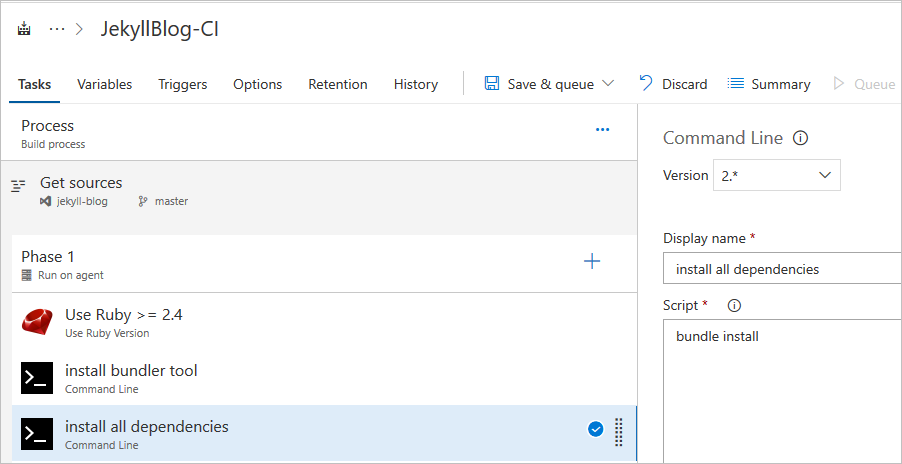
Task: Click the Display name input field
Action: 782,269
